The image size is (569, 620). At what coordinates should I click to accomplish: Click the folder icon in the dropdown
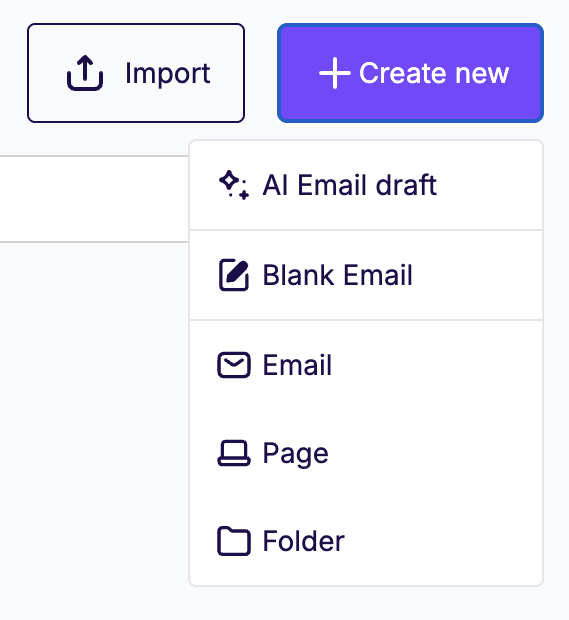(234, 541)
